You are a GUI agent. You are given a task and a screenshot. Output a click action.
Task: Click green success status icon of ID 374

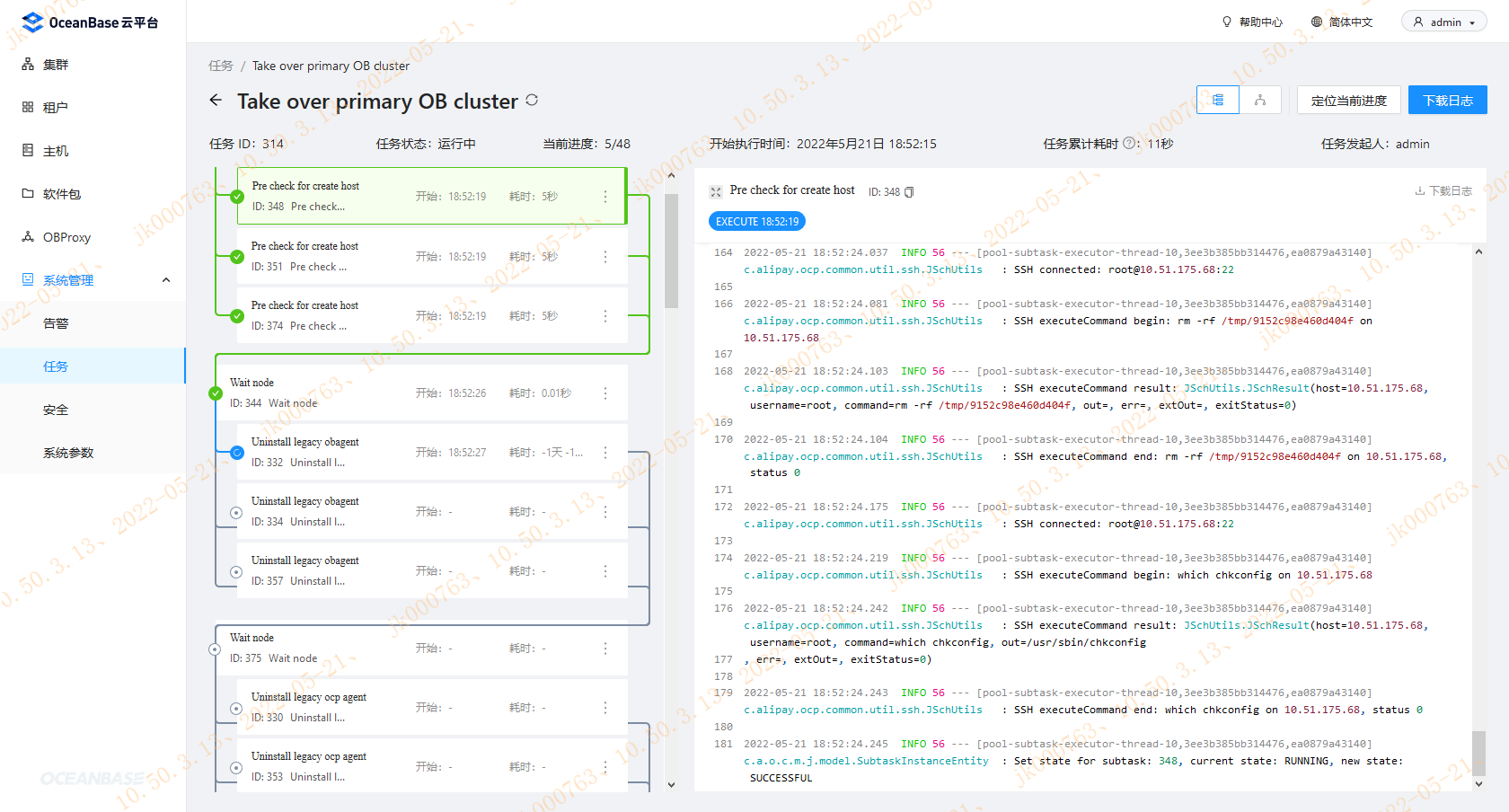[x=237, y=316]
